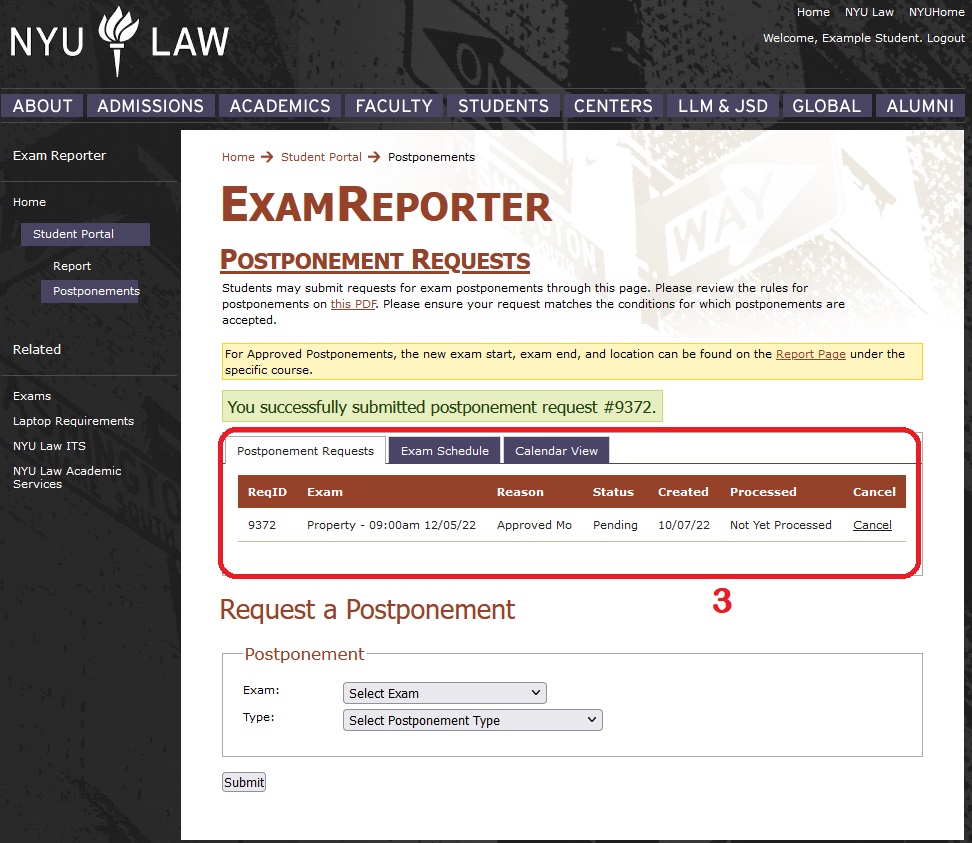Screen dimensions: 972x843
Task: Open the Calendar View tab
Action: (556, 451)
